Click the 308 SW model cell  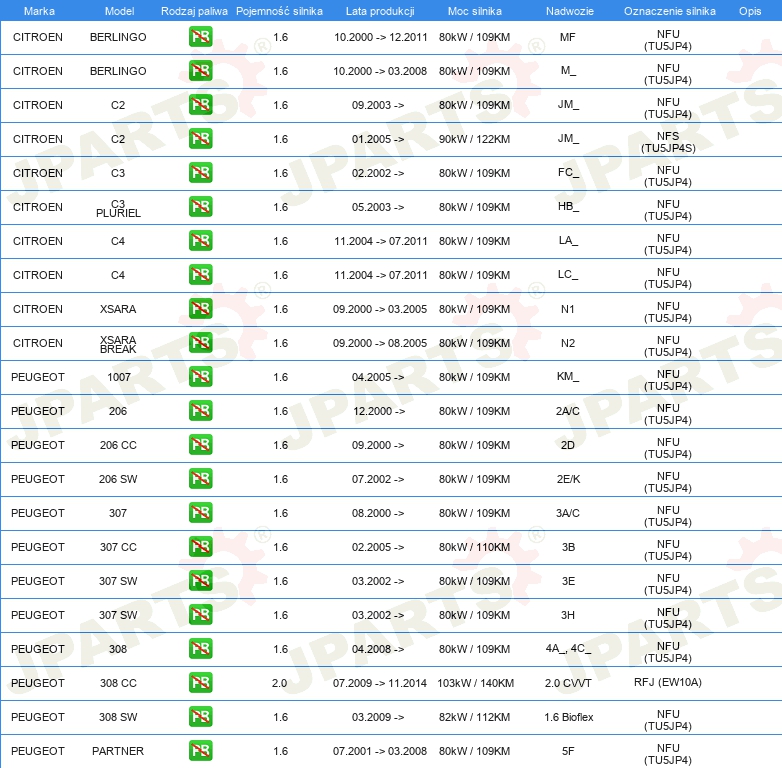coord(118,717)
